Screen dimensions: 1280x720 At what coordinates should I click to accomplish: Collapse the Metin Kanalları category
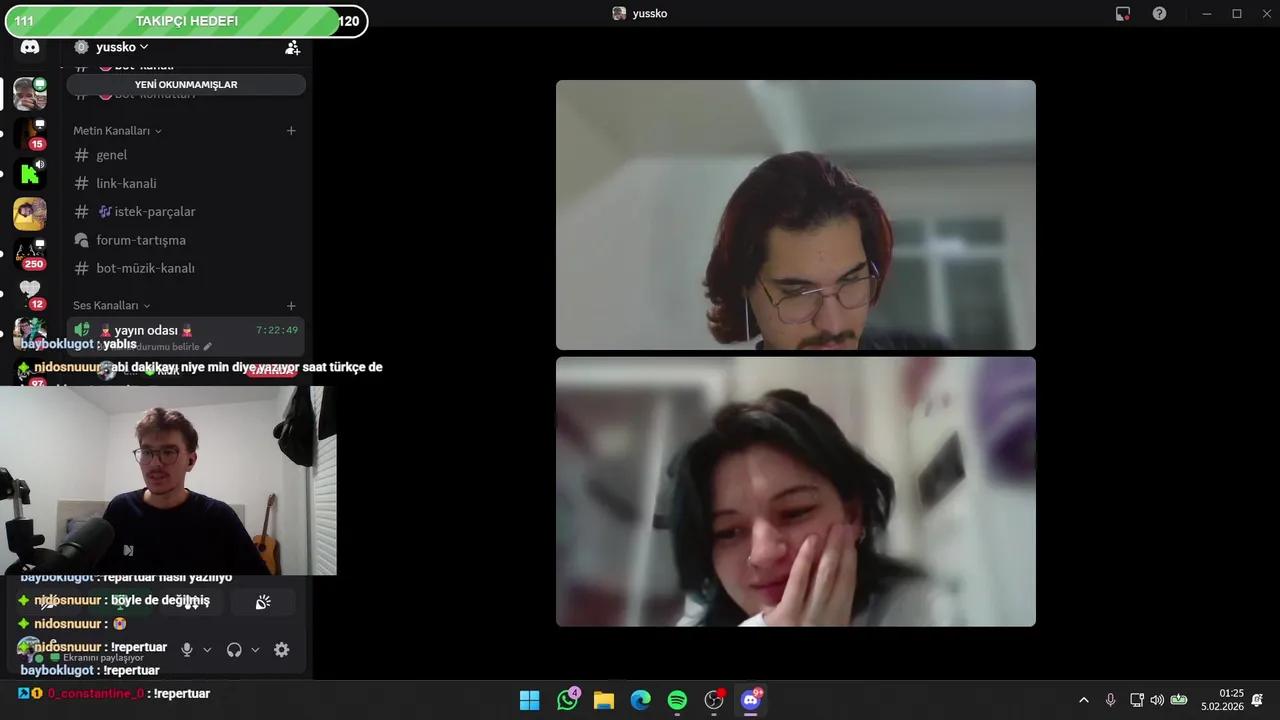(117, 131)
